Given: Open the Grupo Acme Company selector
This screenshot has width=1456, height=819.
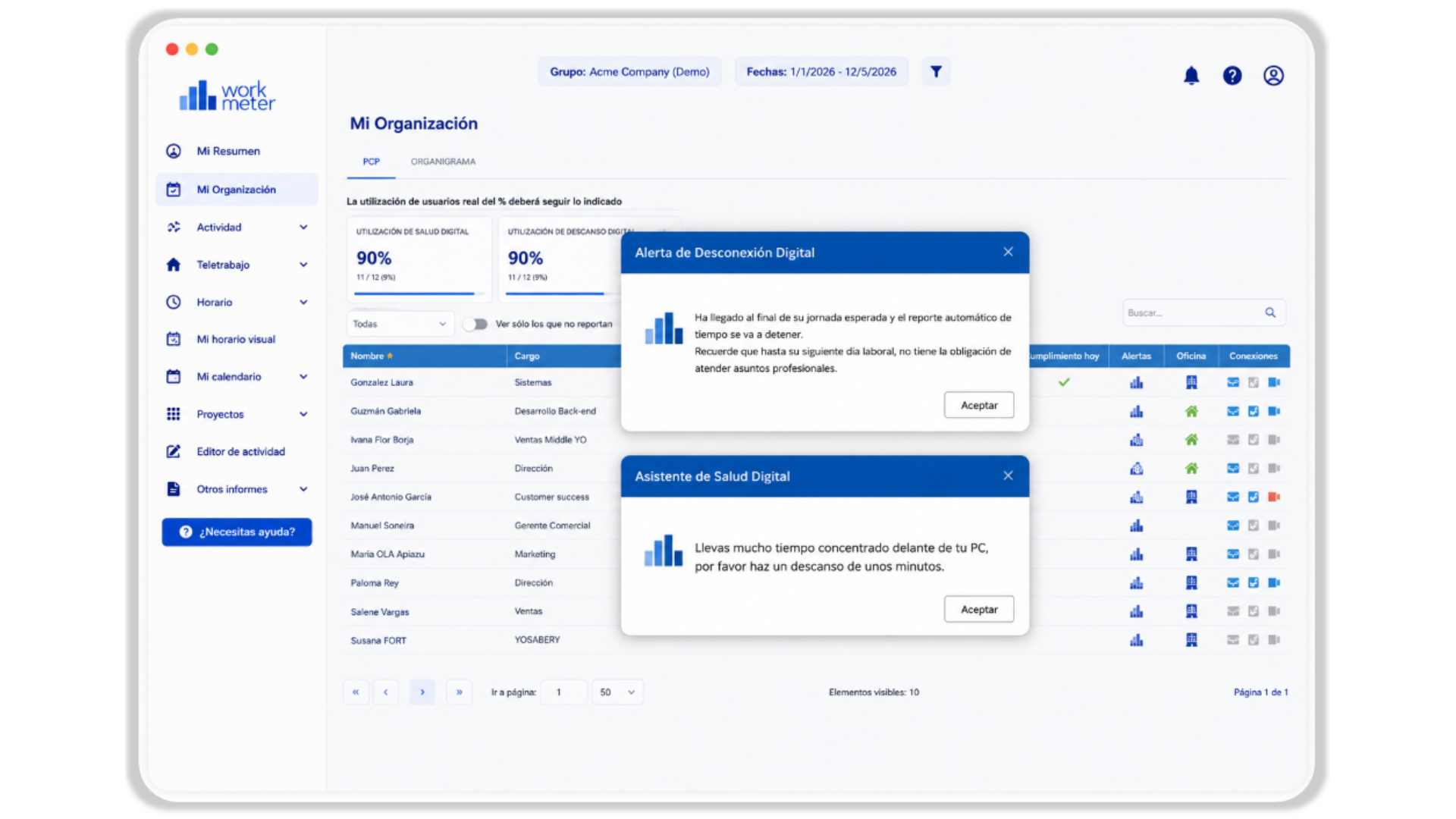Looking at the screenshot, I should pyautogui.click(x=630, y=71).
